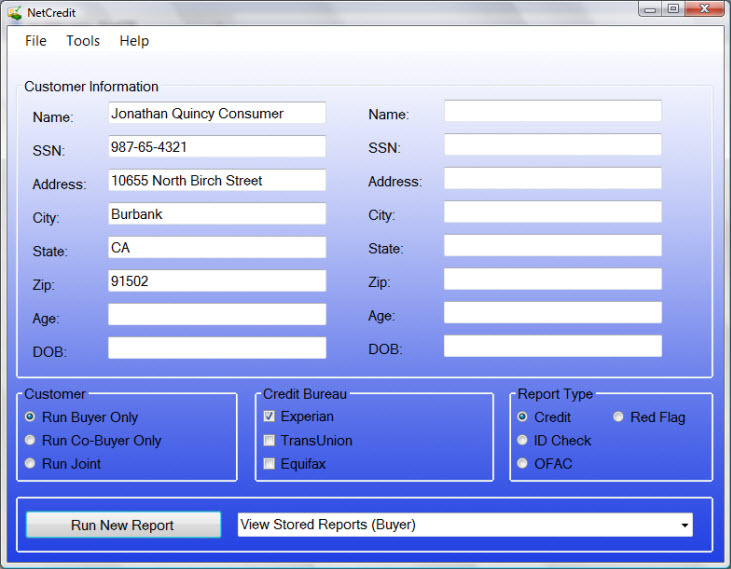Click the Run New Report button
This screenshot has height=569, width=731.
[123, 525]
